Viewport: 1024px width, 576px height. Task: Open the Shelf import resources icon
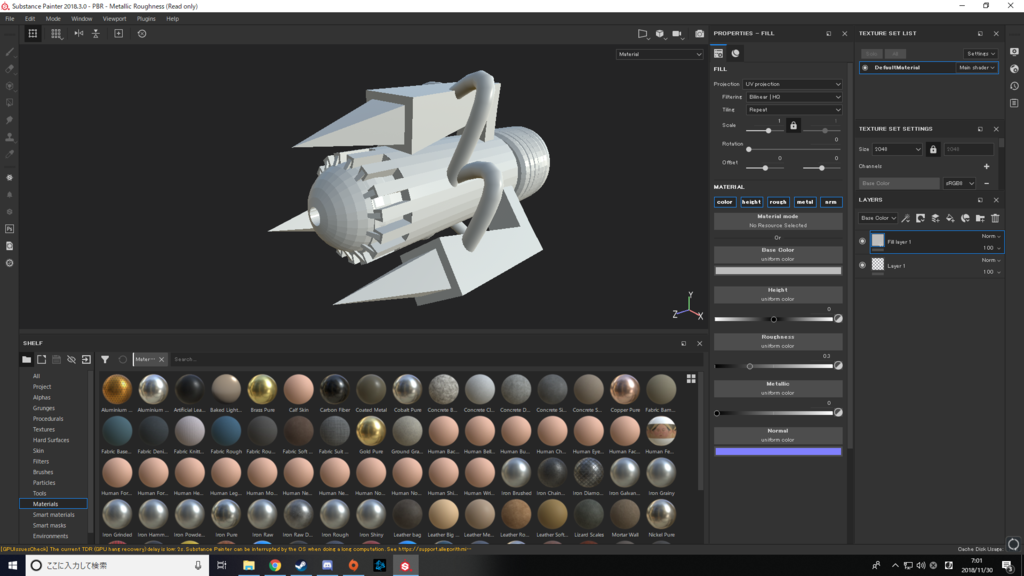click(86, 359)
